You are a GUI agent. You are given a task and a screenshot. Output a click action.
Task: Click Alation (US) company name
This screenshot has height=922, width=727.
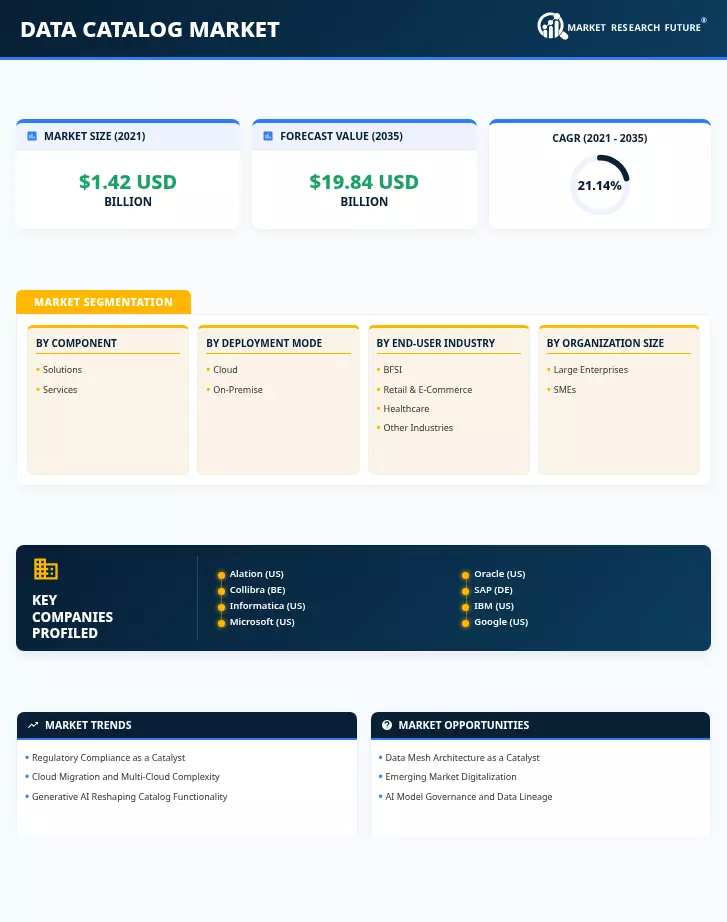(x=256, y=574)
